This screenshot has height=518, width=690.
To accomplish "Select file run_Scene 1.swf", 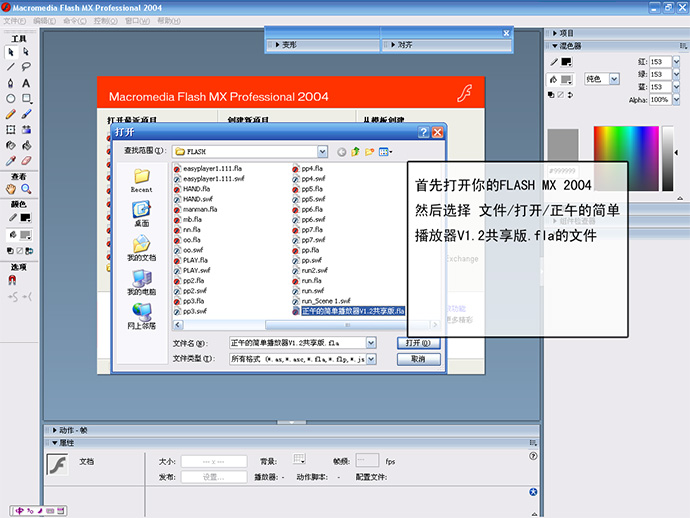I will tap(322, 301).
